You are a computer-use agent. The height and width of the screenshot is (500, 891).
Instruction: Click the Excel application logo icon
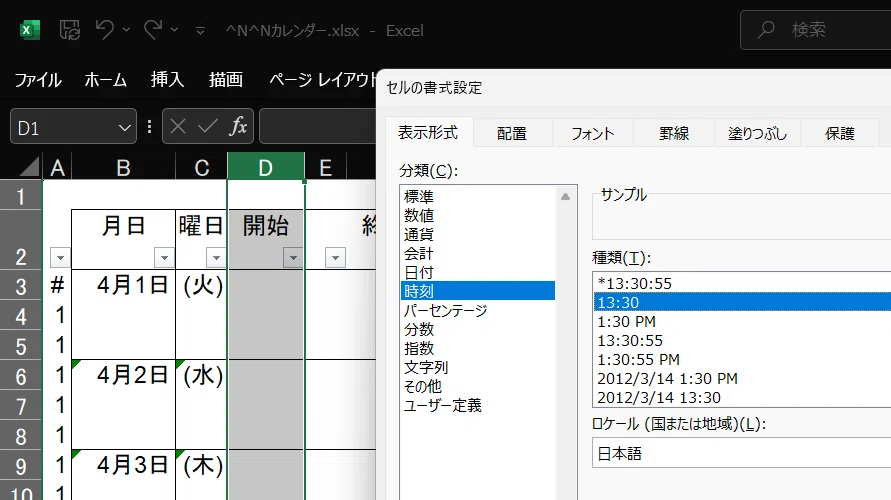pos(30,30)
